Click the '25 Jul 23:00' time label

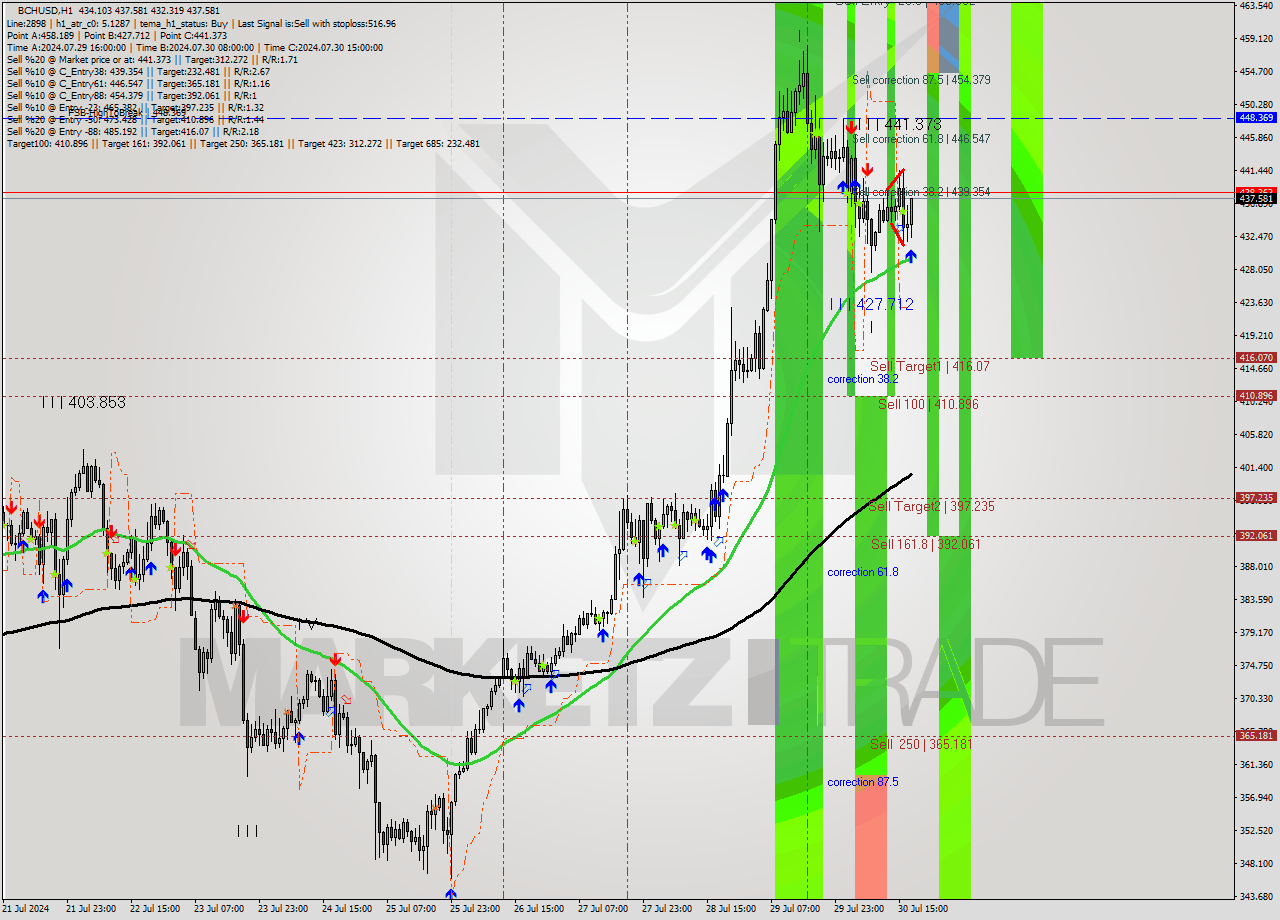475,909
